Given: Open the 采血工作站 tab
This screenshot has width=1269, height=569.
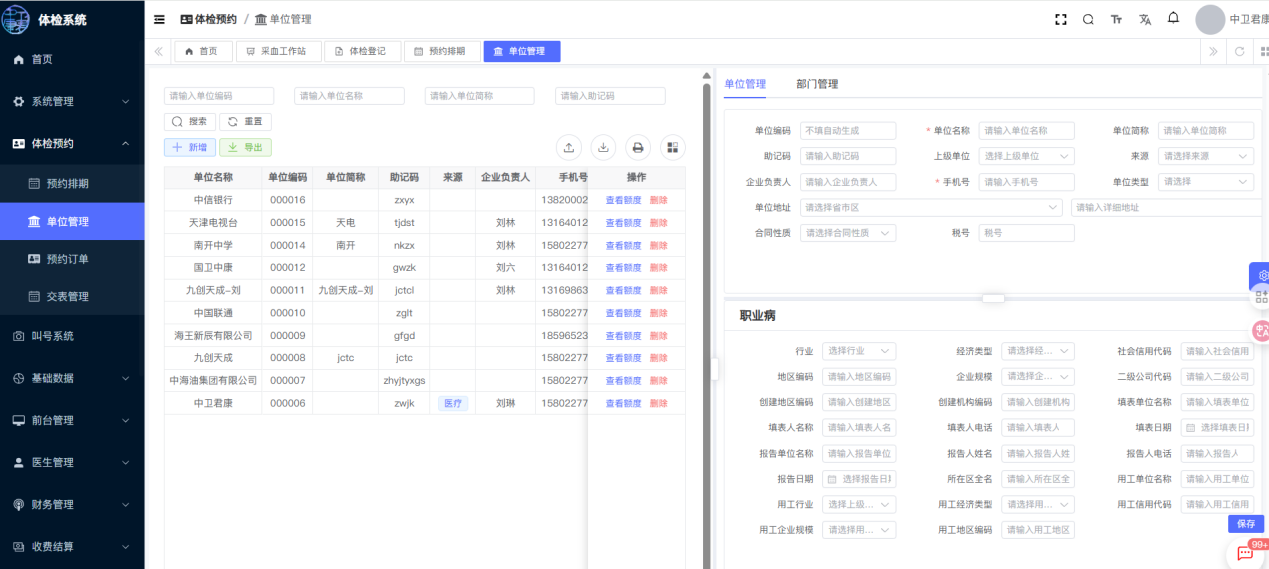Looking at the screenshot, I should tap(279, 51).
